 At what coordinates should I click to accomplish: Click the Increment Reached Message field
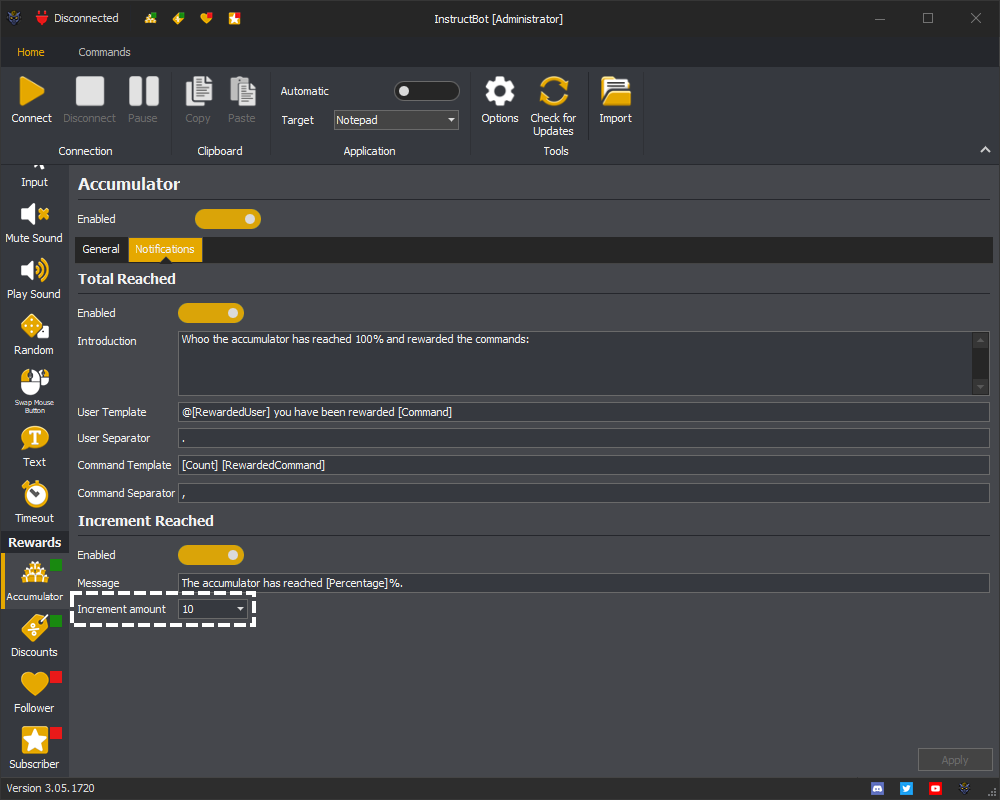point(584,583)
